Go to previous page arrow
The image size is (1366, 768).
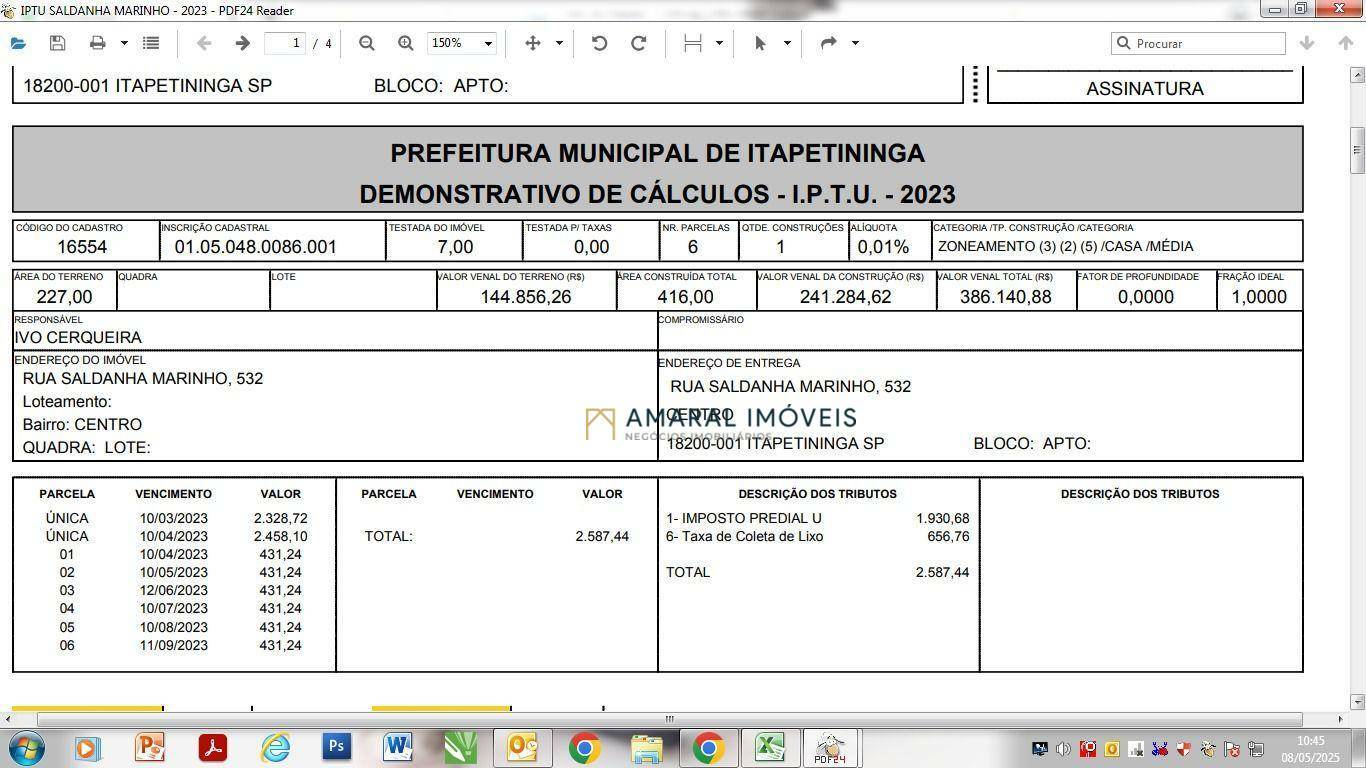[x=203, y=43]
